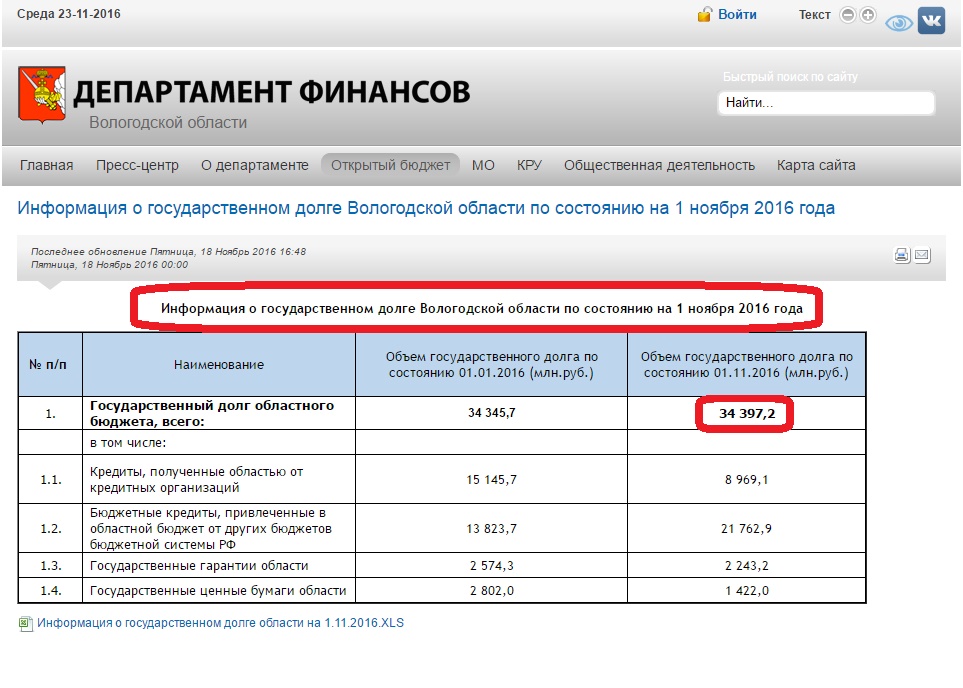
Task: Open the Войти login link
Action: point(737,15)
